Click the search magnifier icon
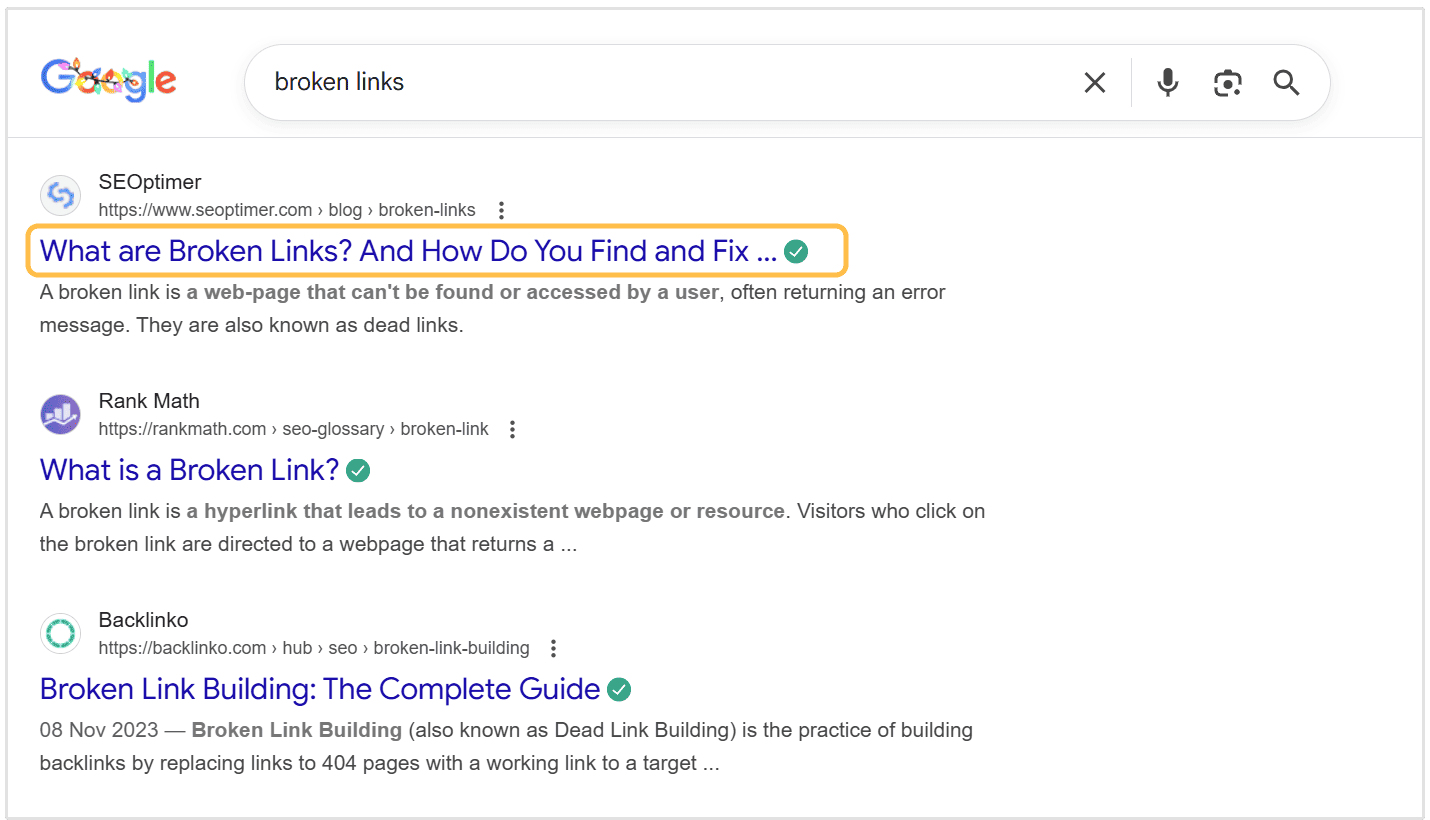Viewport: 1430px width, 820px height. pos(1285,83)
